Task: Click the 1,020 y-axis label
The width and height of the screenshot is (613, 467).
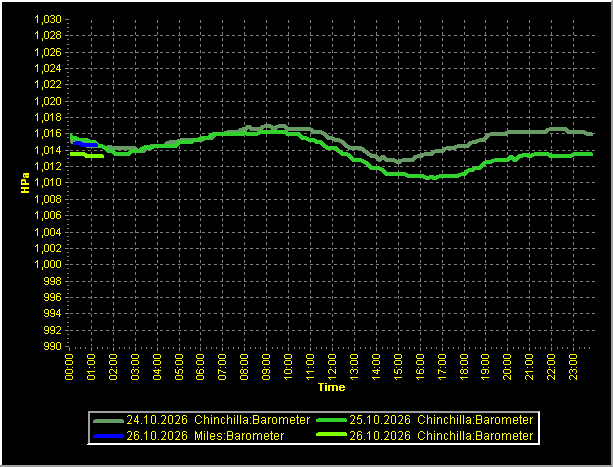Action: (48, 101)
